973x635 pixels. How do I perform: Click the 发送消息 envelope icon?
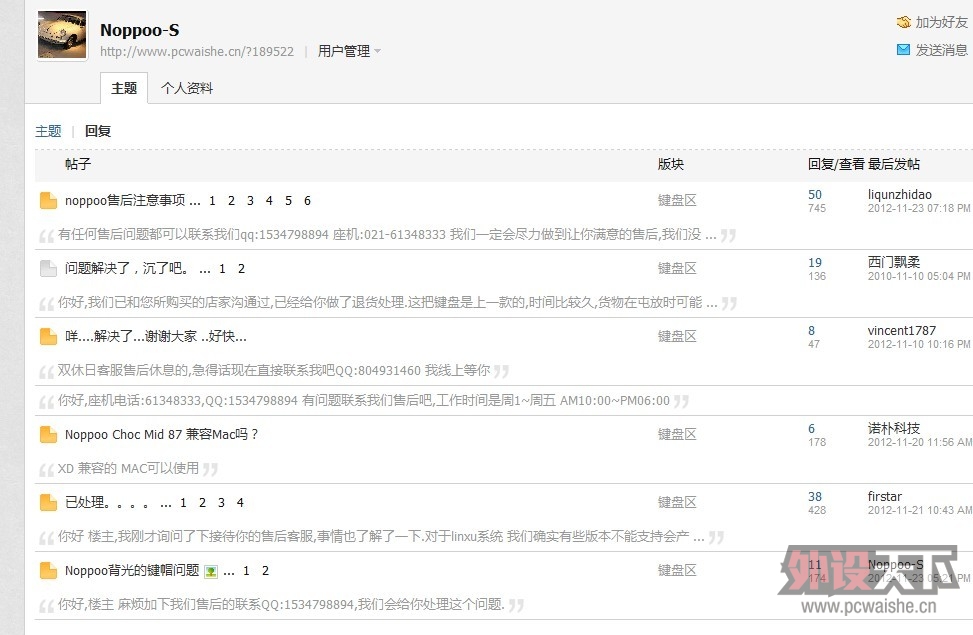point(904,50)
